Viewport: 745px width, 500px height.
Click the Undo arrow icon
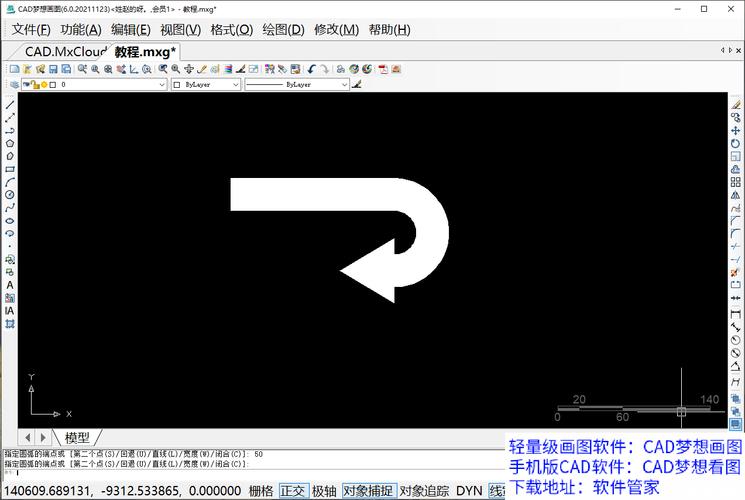(x=312, y=69)
